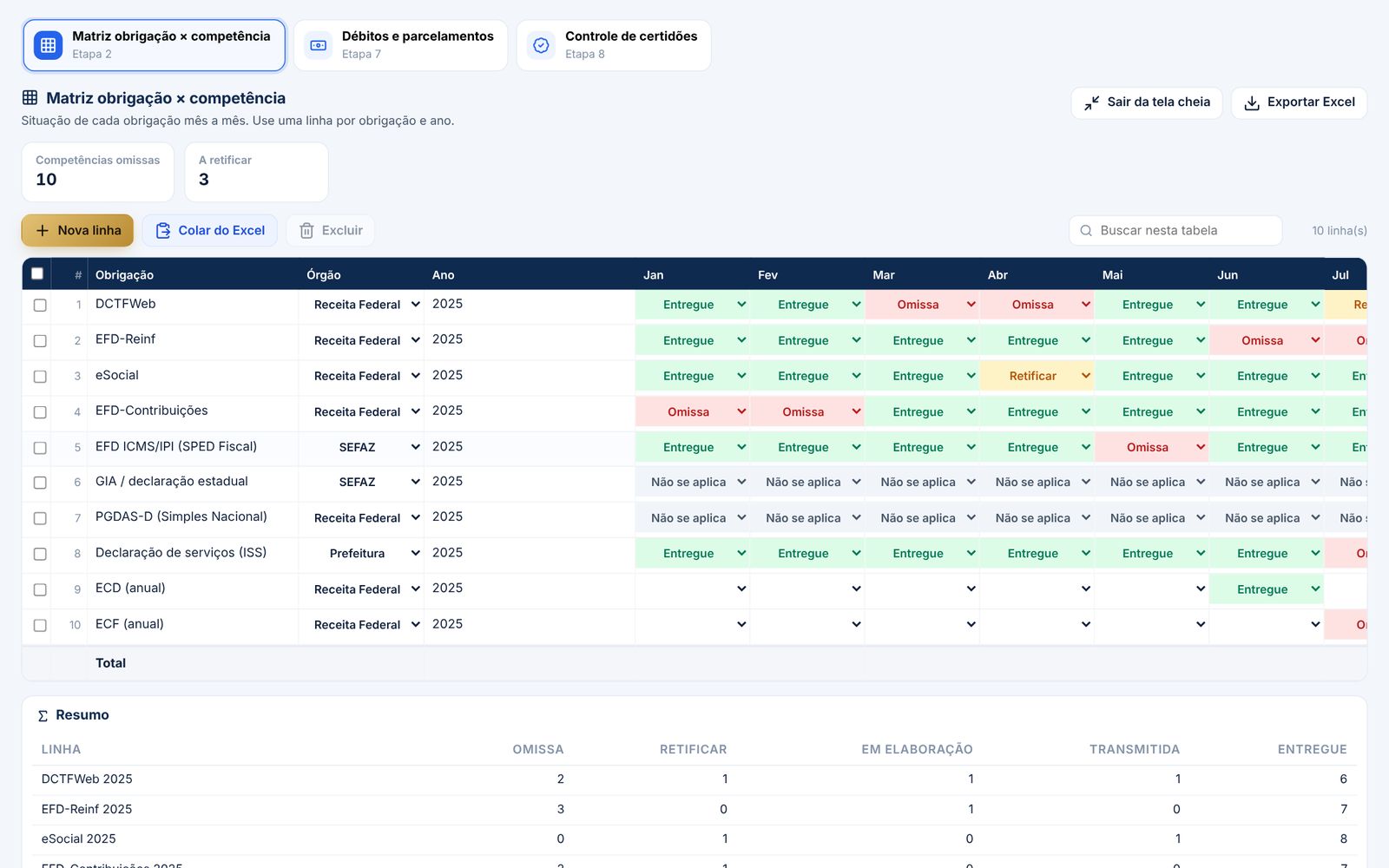1389x868 pixels.
Task: Select the eSocial row checkbox
Action: (x=40, y=377)
